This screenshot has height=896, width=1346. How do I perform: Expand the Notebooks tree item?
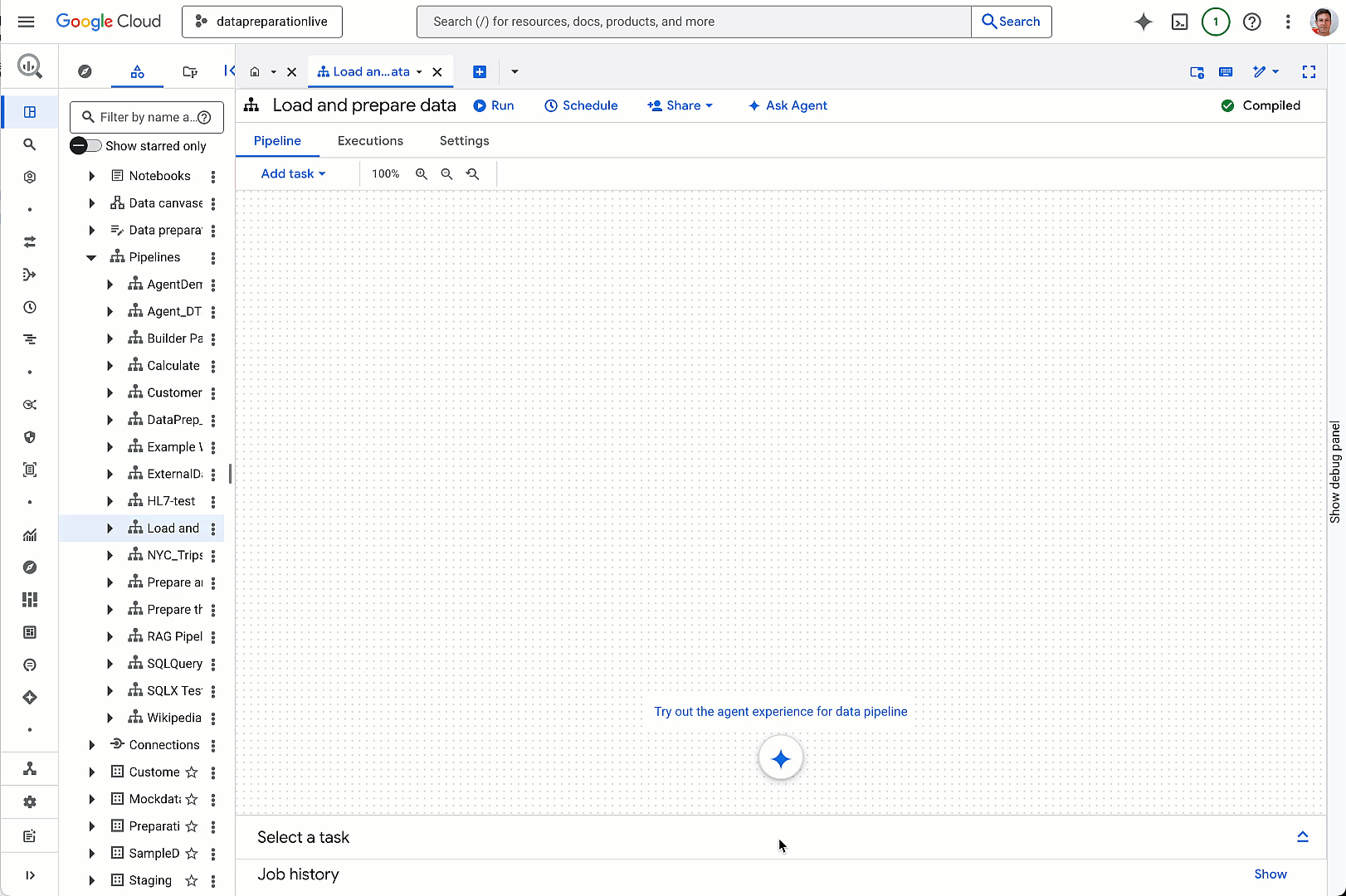click(x=91, y=175)
